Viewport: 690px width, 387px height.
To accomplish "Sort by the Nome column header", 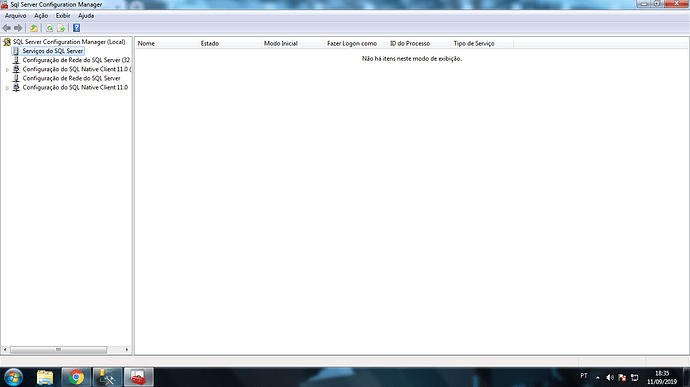I will (166, 43).
